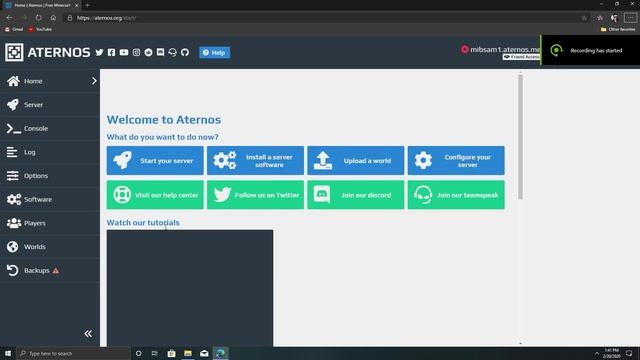The width and height of the screenshot is (640, 360).
Task: Click the Edge icon on taskbar
Action: [x=220, y=353]
